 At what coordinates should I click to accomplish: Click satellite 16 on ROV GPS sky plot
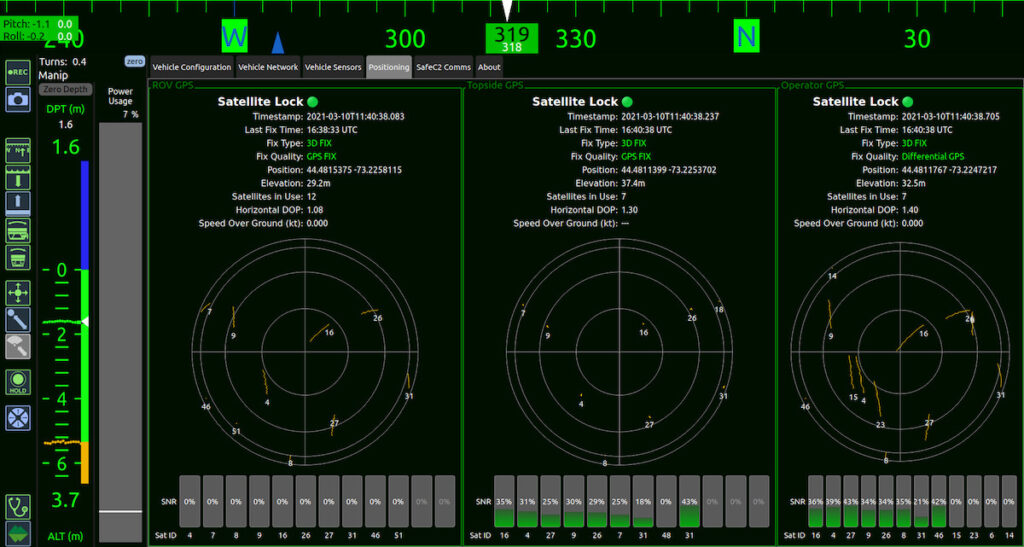[329, 332]
